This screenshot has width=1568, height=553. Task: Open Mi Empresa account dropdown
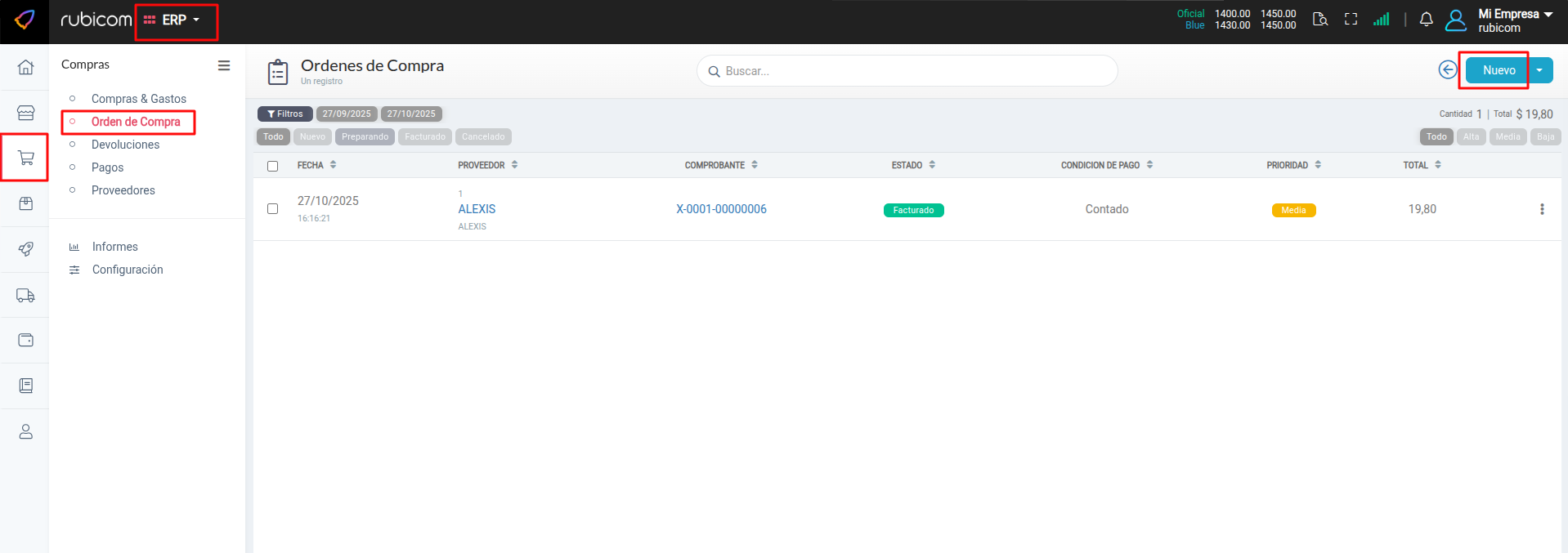point(1514,20)
